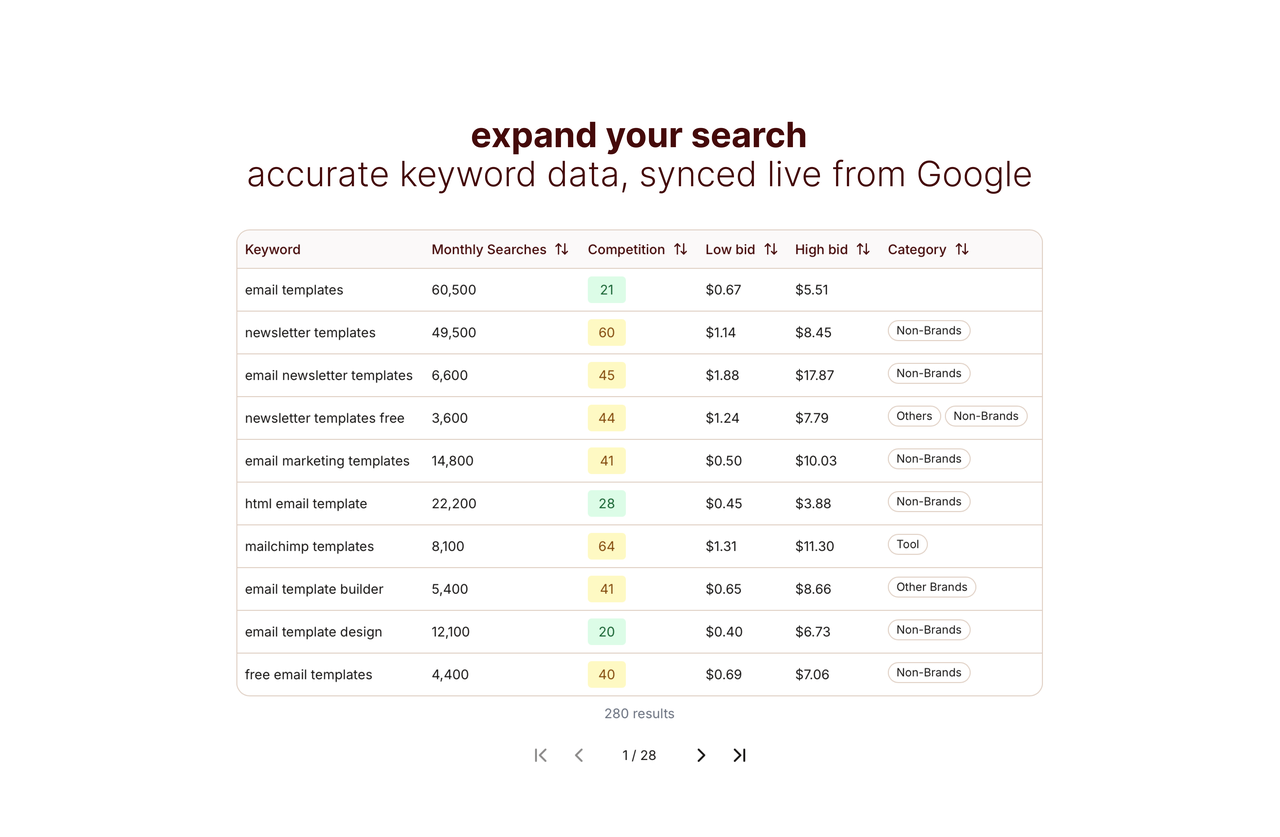Go to the previous results page
This screenshot has height=837, width=1280.
point(578,755)
